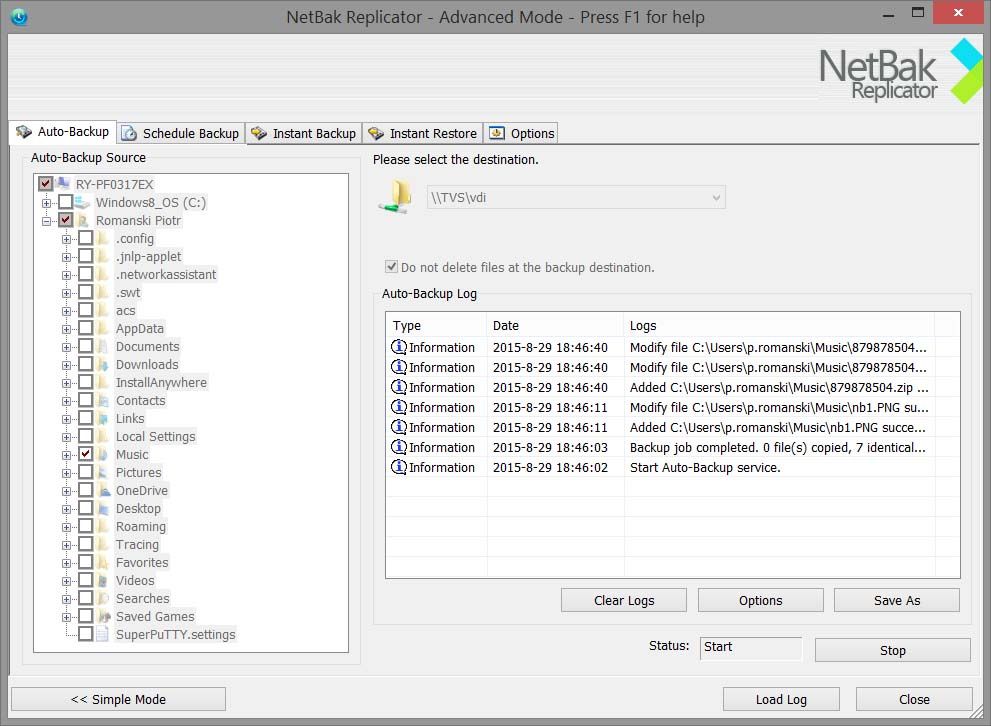Expand the Saved Games folder node

coord(66,617)
